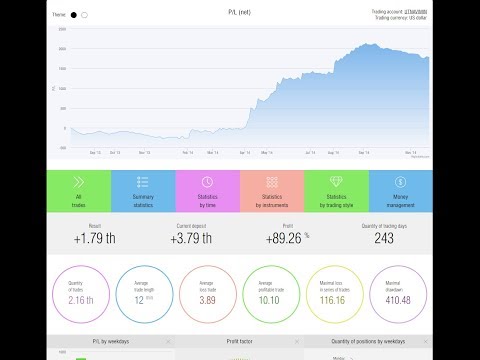
Task: Click the diamond icon for trading style
Action: [336, 182]
